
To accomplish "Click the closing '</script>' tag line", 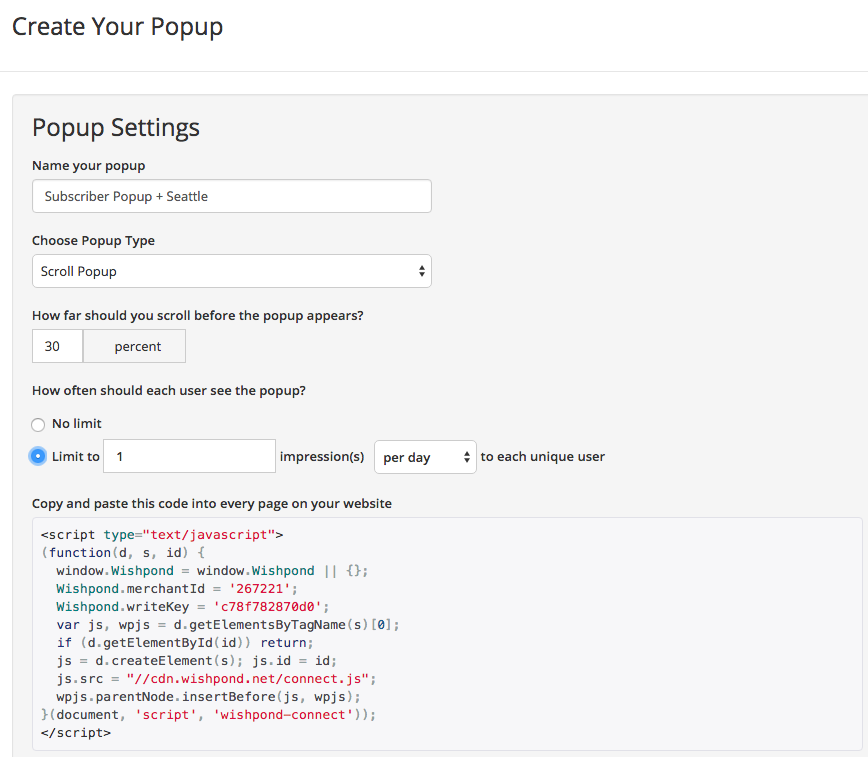I will (76, 733).
